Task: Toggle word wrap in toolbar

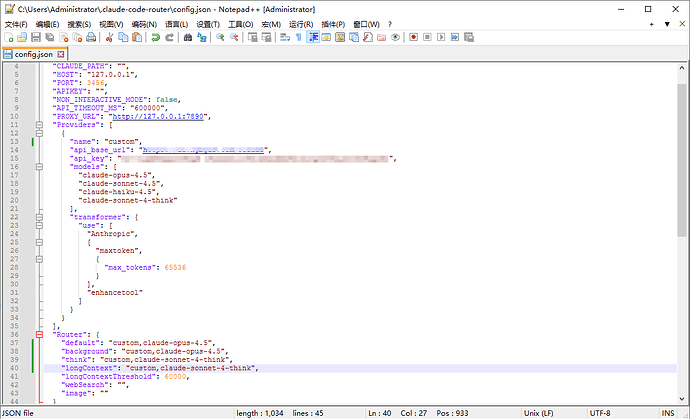Action: tap(285, 37)
